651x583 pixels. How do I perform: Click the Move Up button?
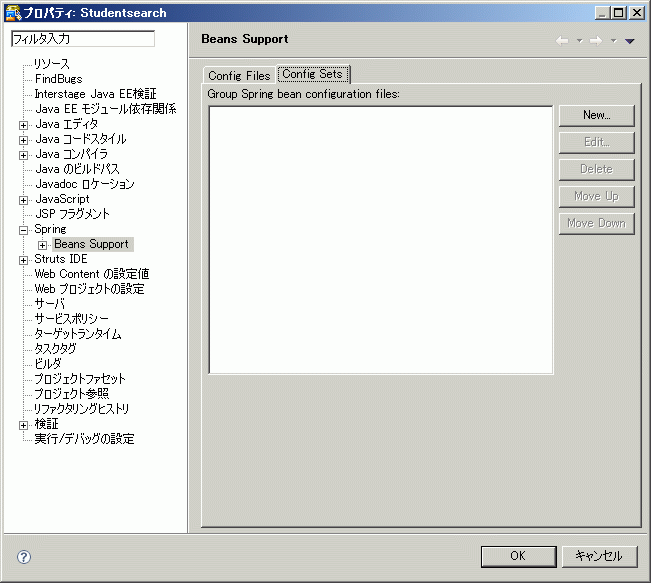click(x=597, y=196)
